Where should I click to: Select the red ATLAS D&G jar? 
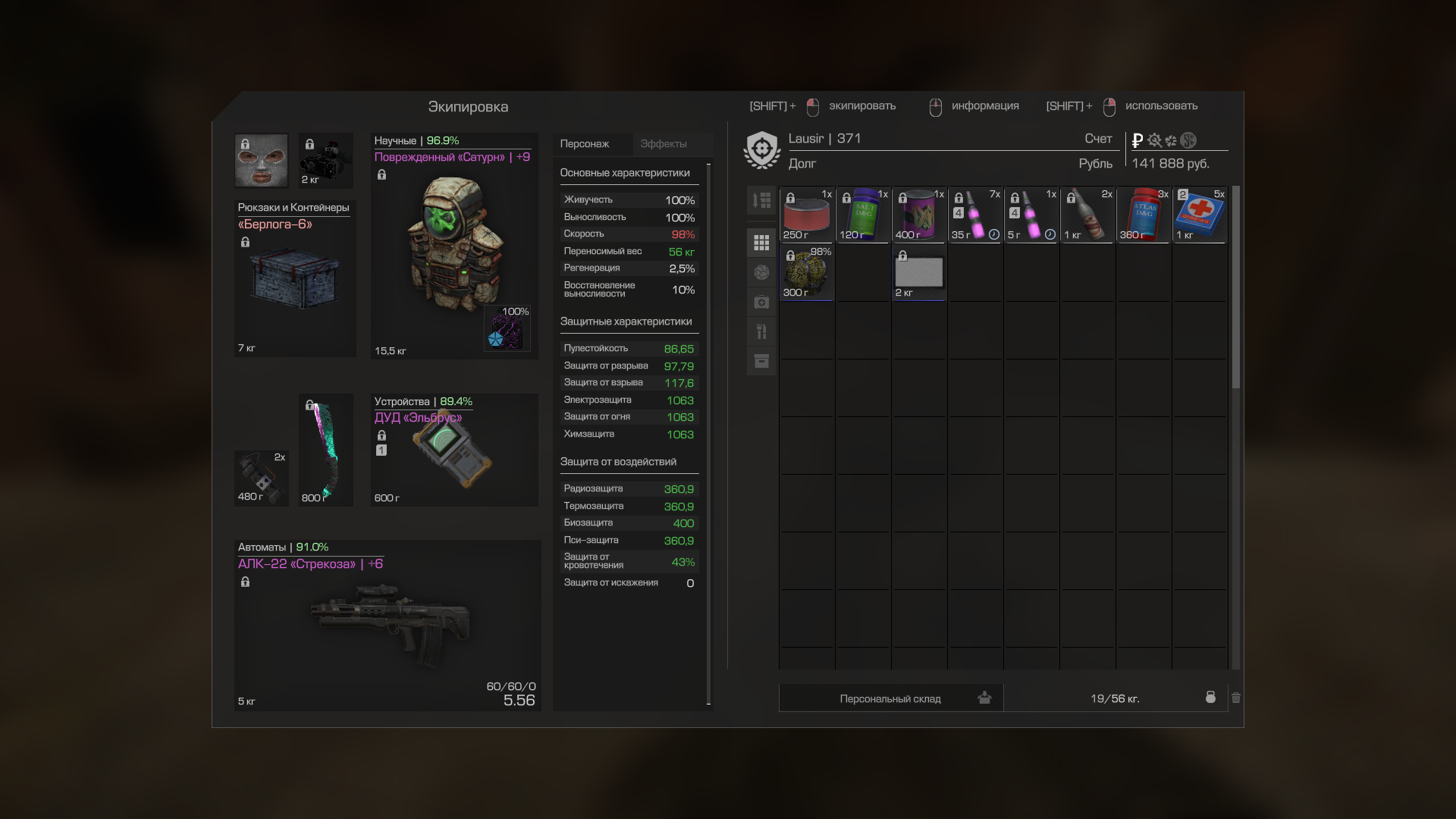pyautogui.click(x=1144, y=215)
